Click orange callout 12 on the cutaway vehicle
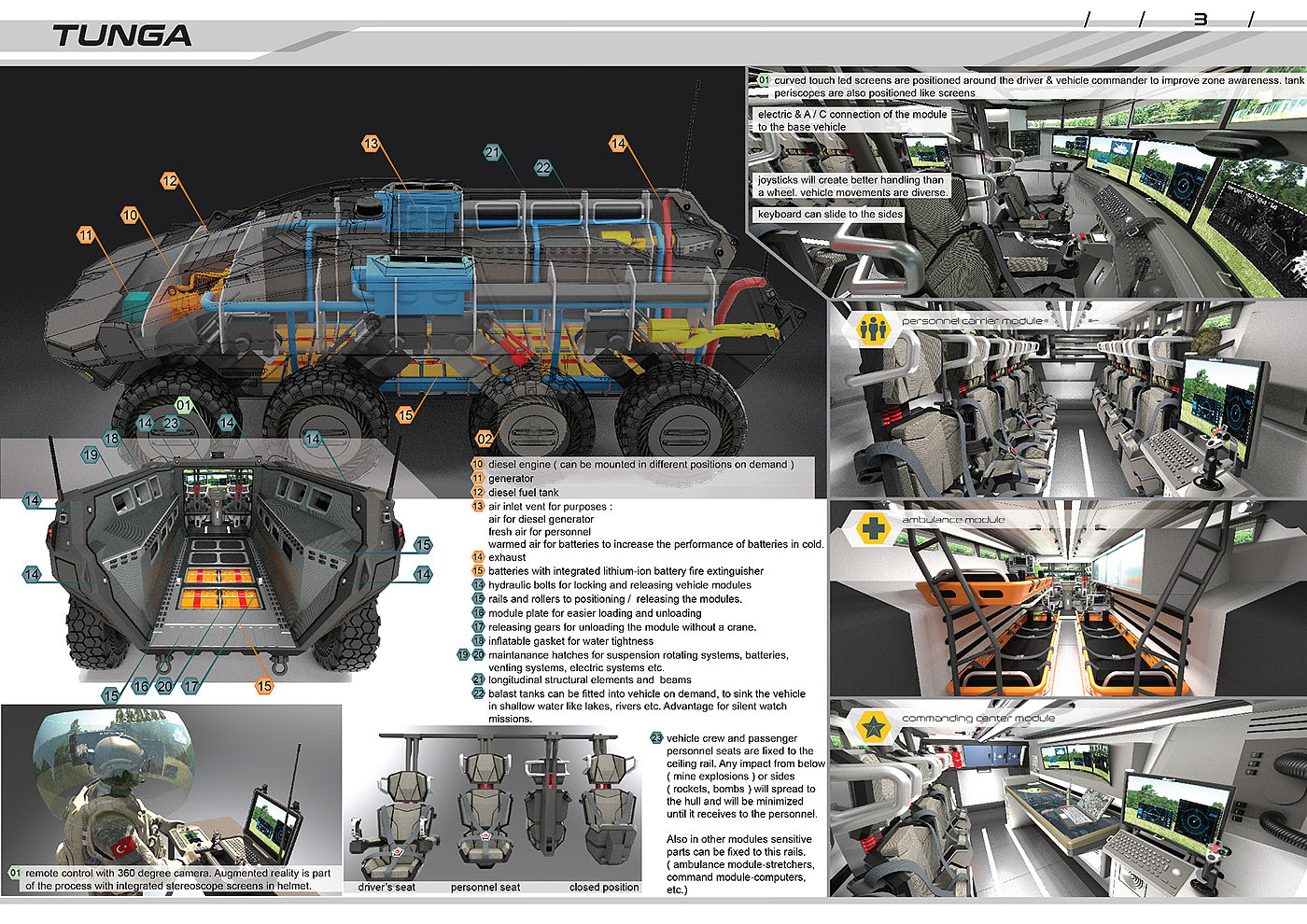The height and width of the screenshot is (924, 1307). point(169,181)
